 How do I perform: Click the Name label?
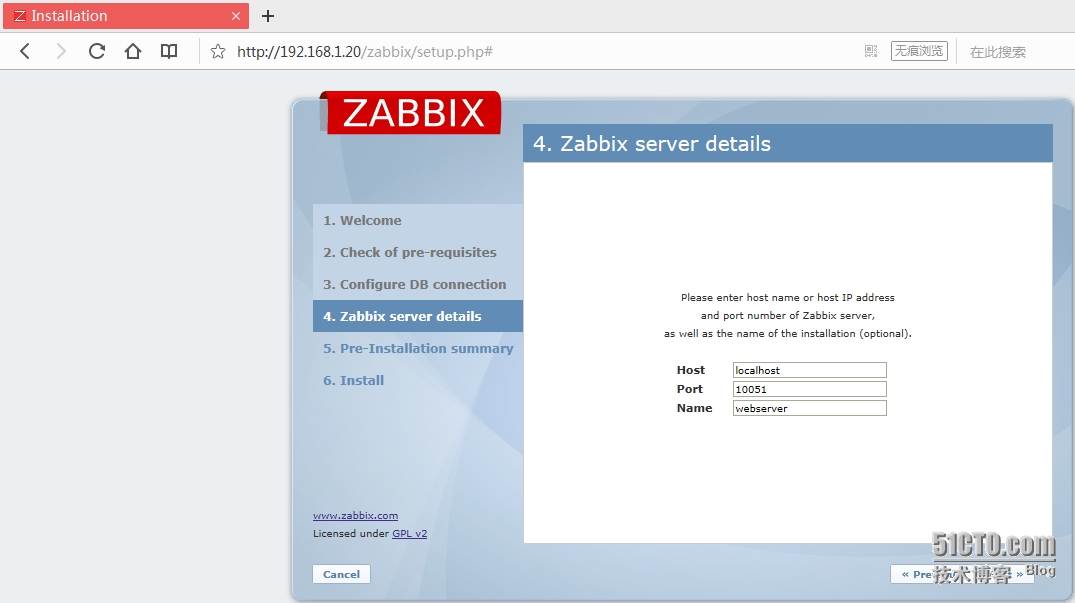click(x=694, y=408)
